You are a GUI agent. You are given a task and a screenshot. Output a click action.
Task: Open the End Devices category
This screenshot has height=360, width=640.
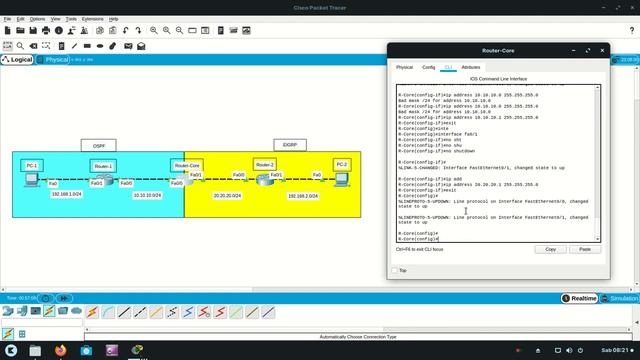pyautogui.click(x=22, y=311)
